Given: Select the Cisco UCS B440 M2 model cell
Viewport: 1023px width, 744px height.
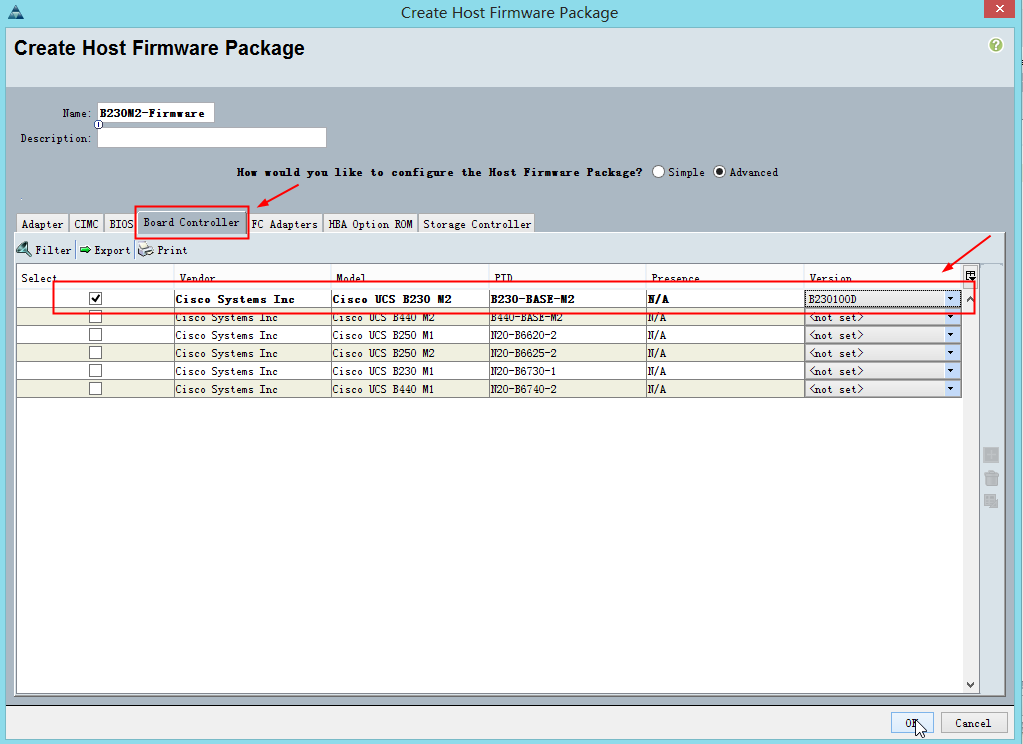Looking at the screenshot, I should coord(410,317).
